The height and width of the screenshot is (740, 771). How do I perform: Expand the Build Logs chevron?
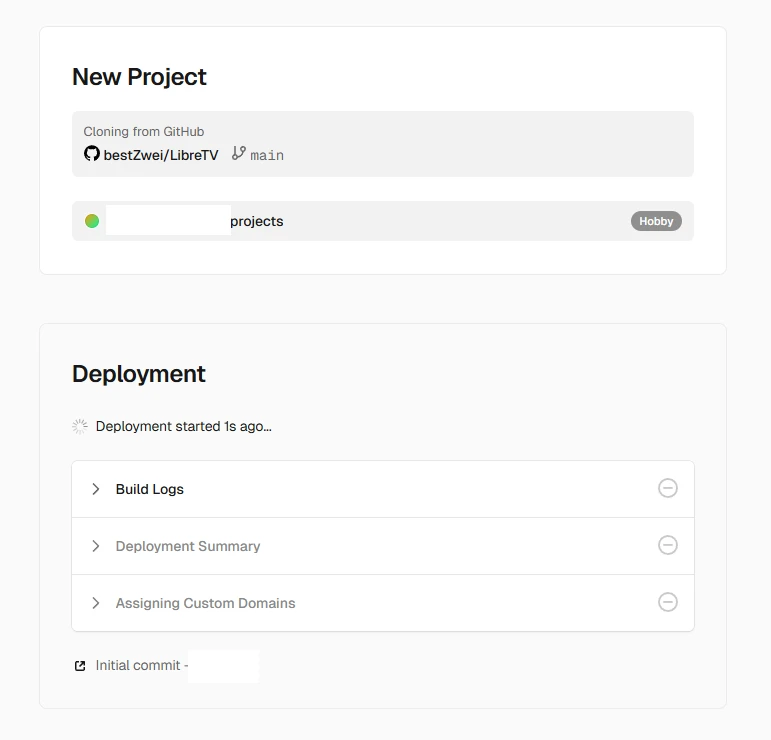coord(96,489)
